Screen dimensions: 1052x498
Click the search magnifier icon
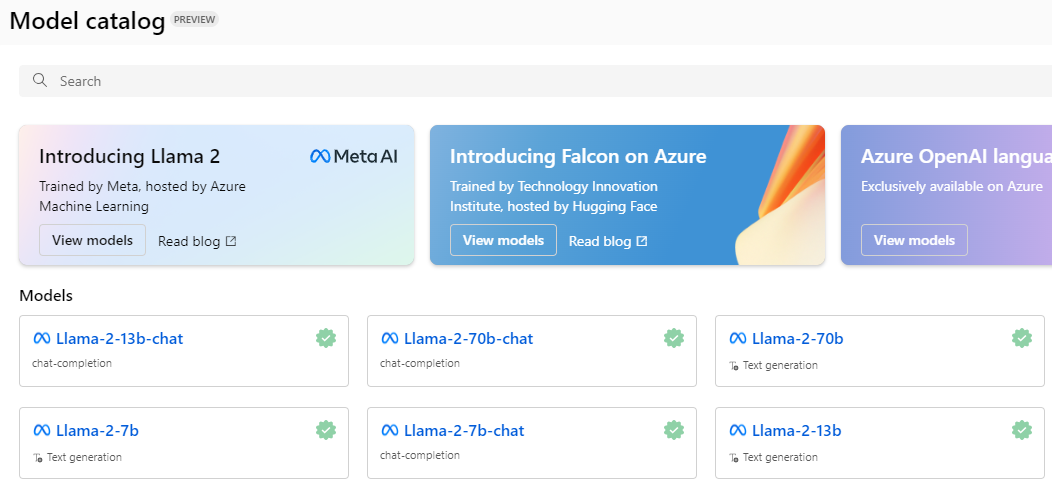pos(40,81)
